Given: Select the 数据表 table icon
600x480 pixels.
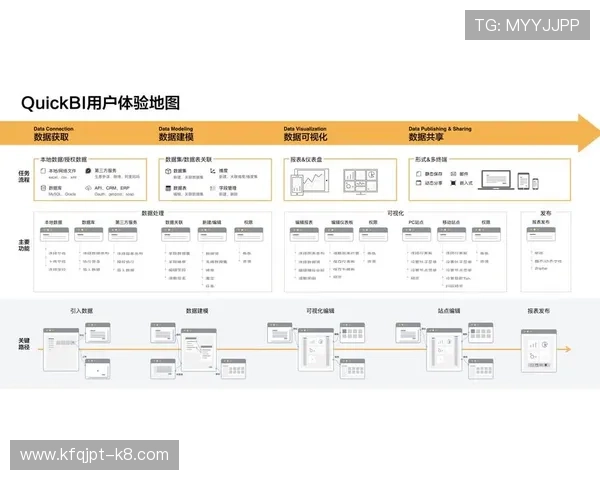Looking at the screenshot, I should tap(168, 188).
